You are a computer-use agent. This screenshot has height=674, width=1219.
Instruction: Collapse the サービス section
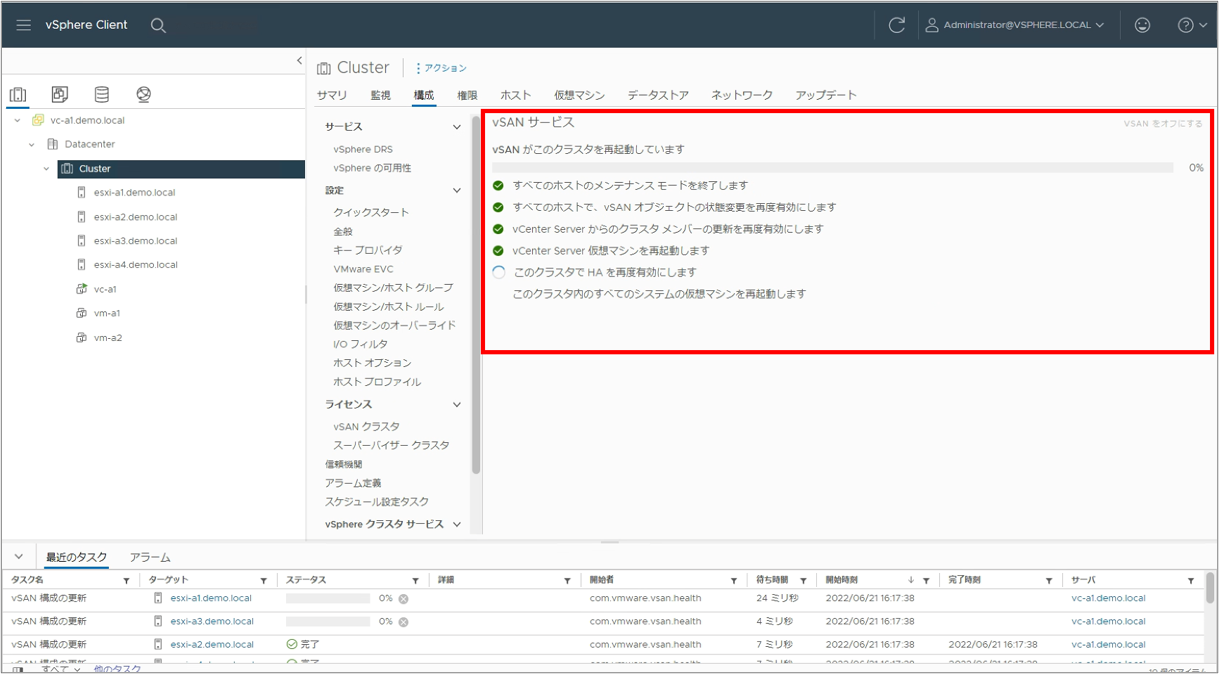coord(457,127)
